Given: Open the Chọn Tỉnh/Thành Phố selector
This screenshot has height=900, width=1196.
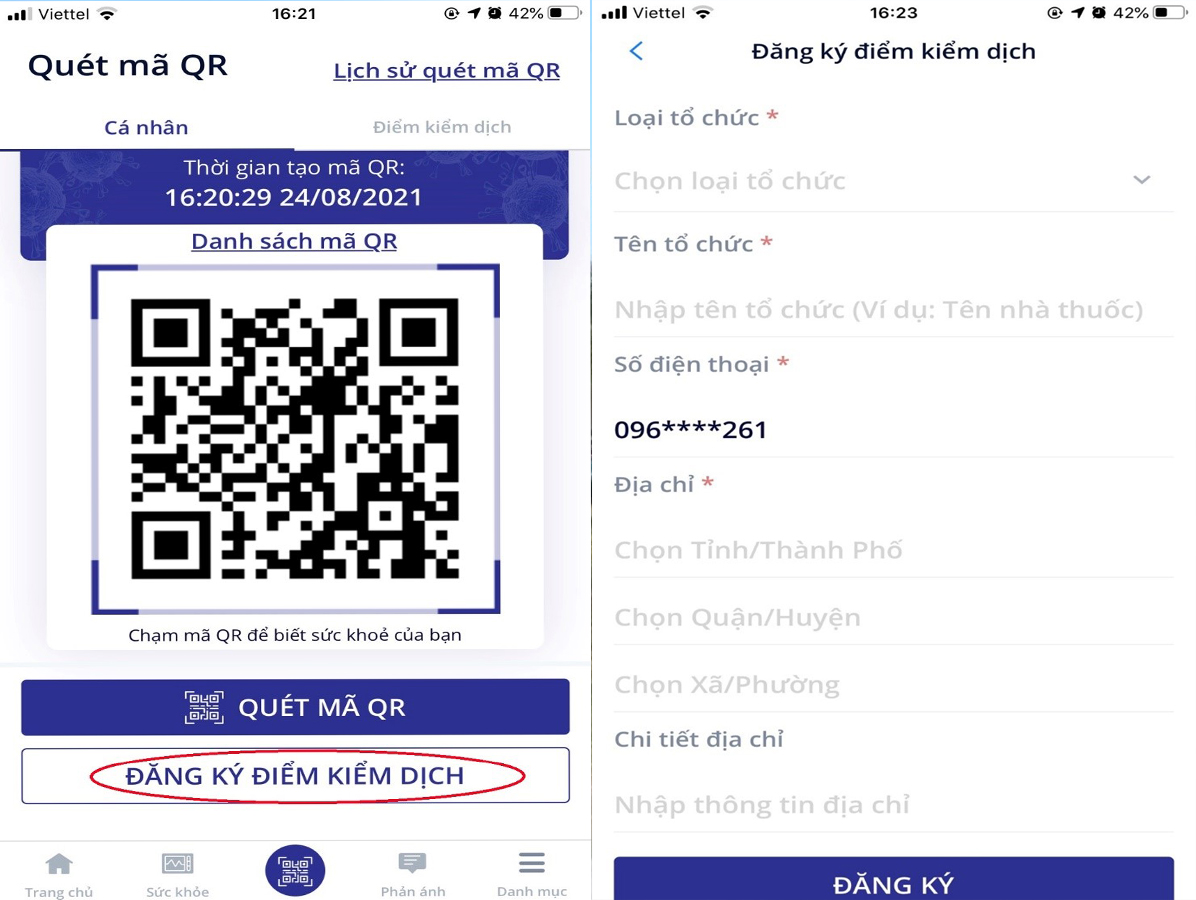Looking at the screenshot, I should (x=893, y=550).
